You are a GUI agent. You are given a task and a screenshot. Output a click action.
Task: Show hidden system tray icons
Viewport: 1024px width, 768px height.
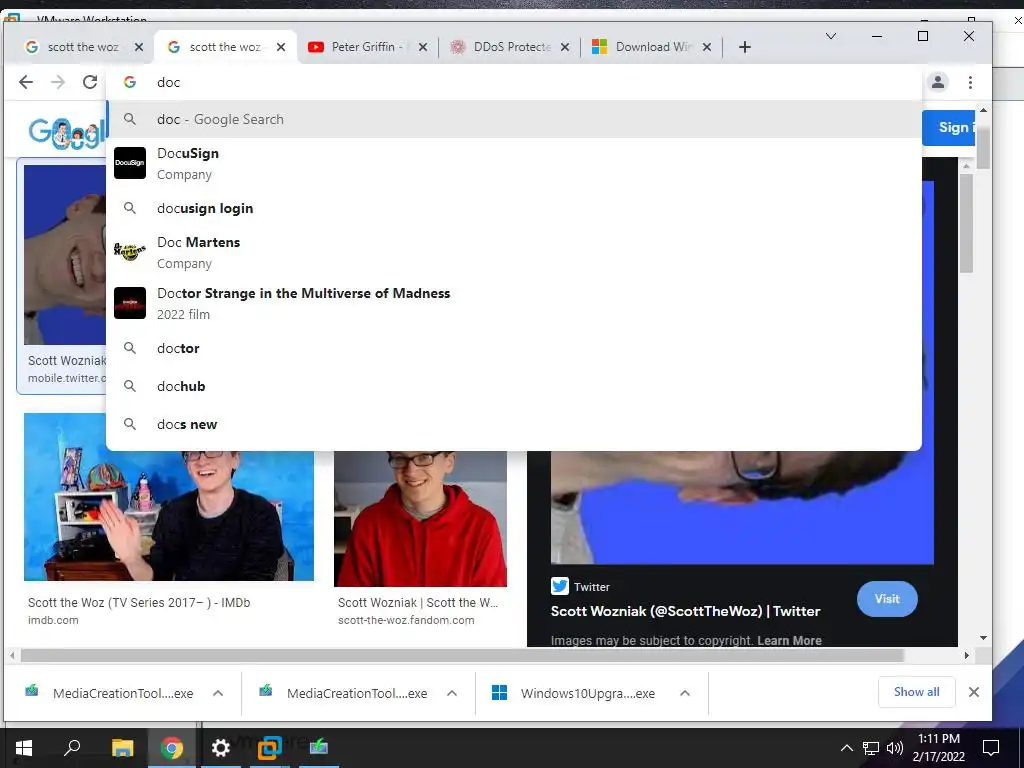pos(846,748)
